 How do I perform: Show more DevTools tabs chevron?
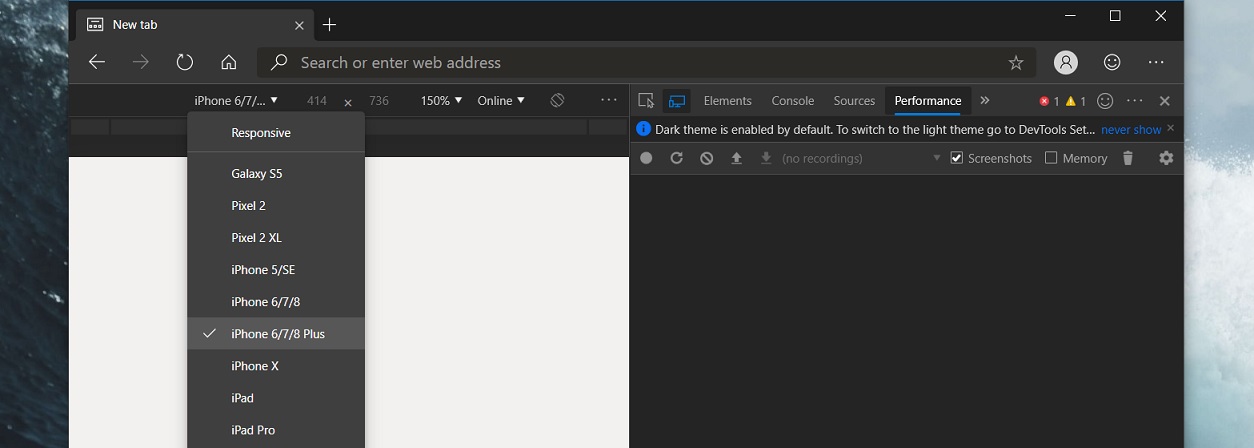pyautogui.click(x=985, y=100)
